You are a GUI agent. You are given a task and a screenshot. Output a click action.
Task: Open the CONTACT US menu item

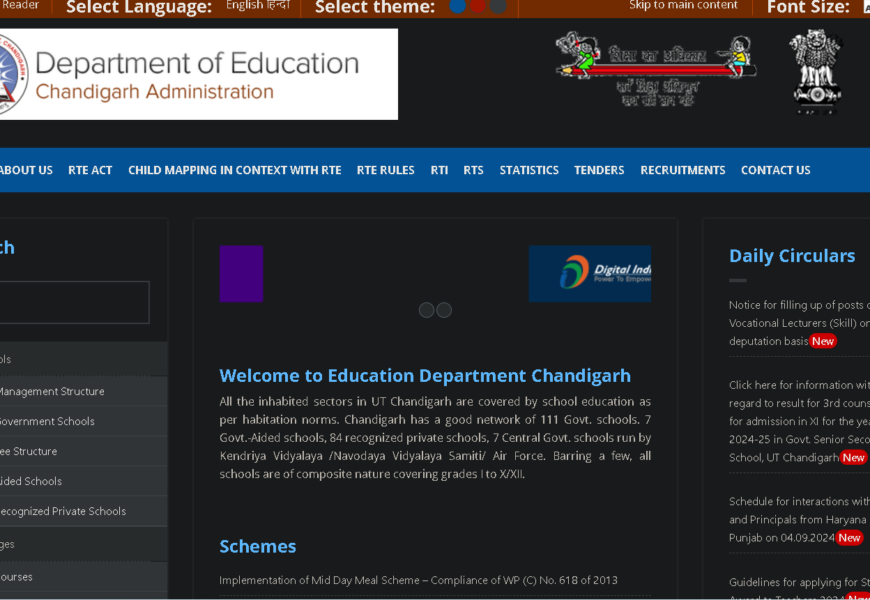(x=776, y=170)
